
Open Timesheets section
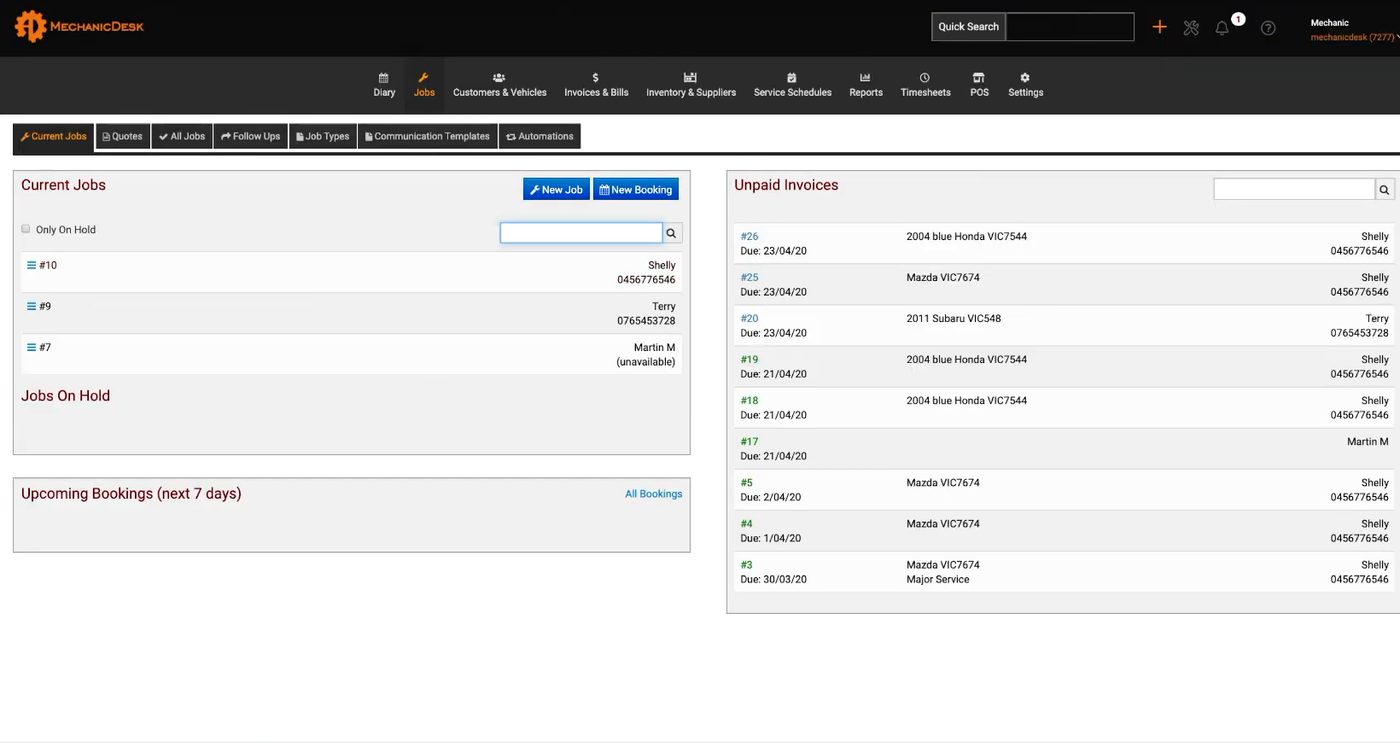[x=925, y=85]
